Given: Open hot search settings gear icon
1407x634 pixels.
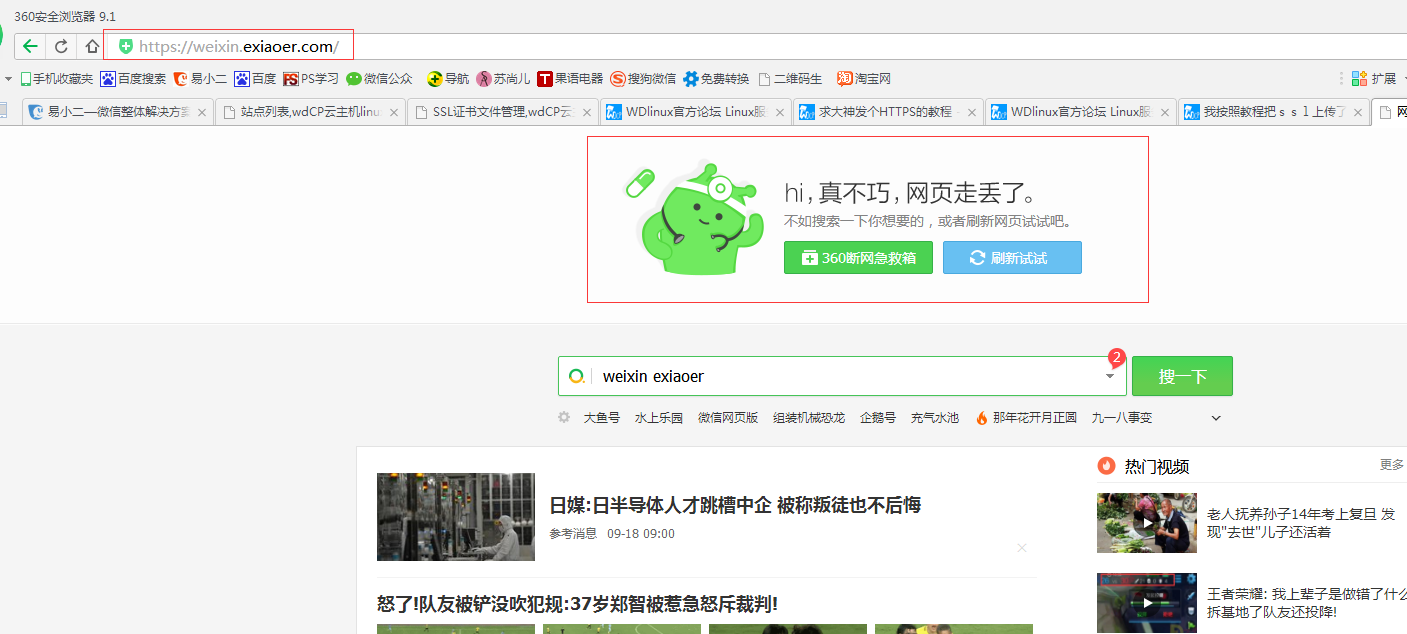Looking at the screenshot, I should pos(564,417).
